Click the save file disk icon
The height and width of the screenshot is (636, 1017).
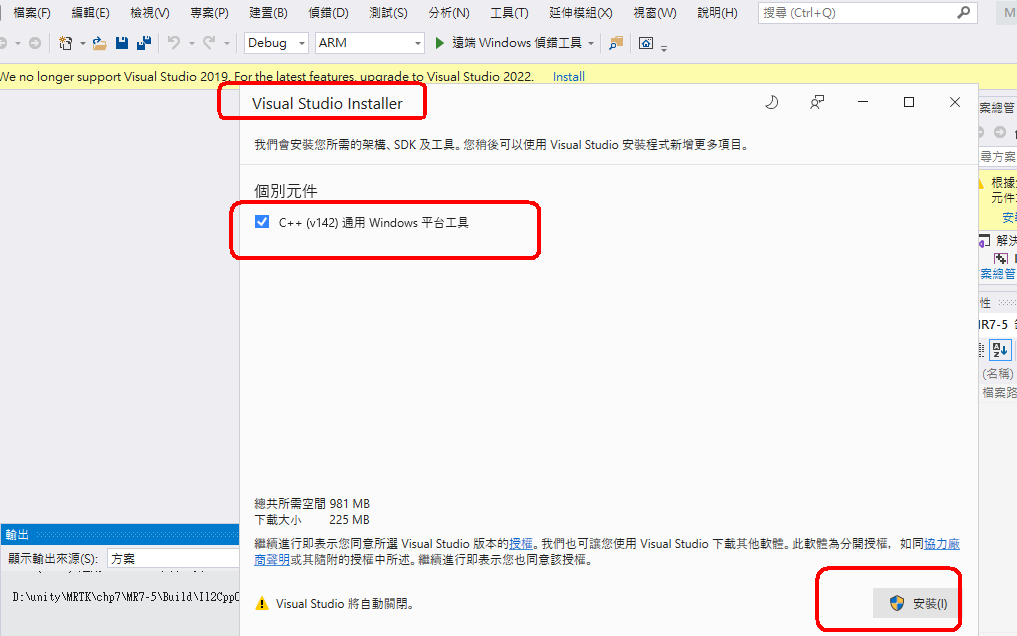tap(121, 43)
